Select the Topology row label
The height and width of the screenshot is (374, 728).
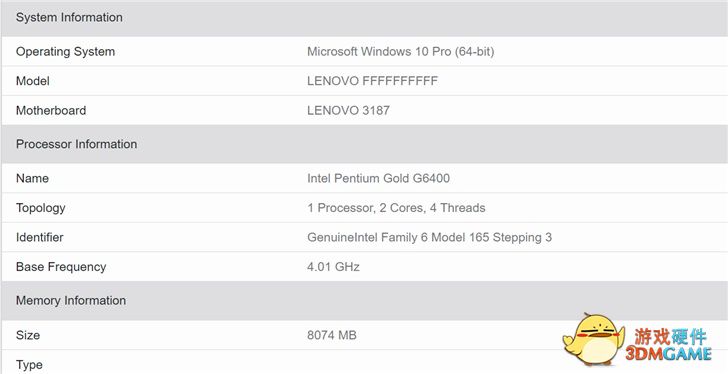[40, 208]
